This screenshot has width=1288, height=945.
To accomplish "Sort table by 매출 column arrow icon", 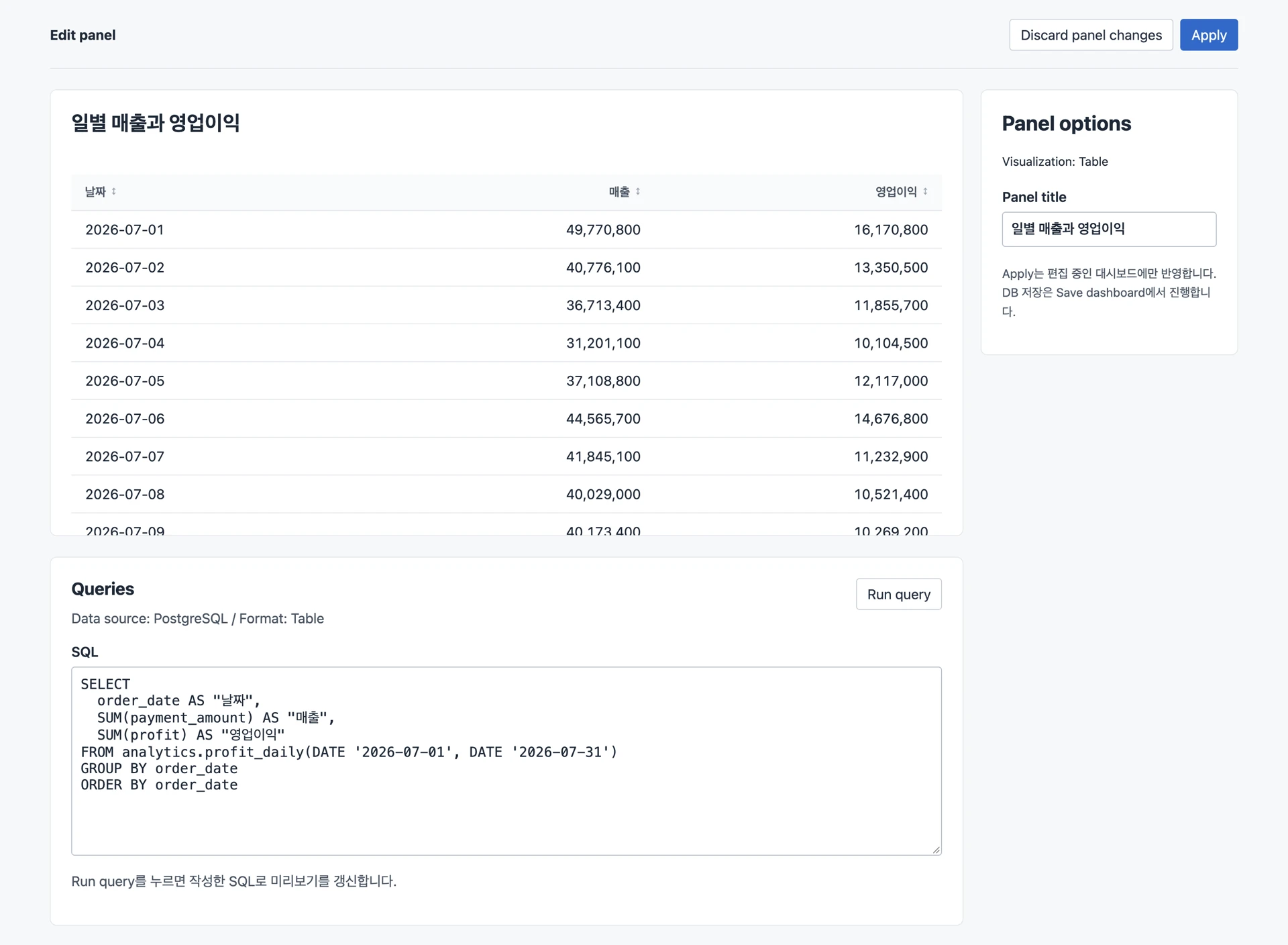I will tap(638, 192).
